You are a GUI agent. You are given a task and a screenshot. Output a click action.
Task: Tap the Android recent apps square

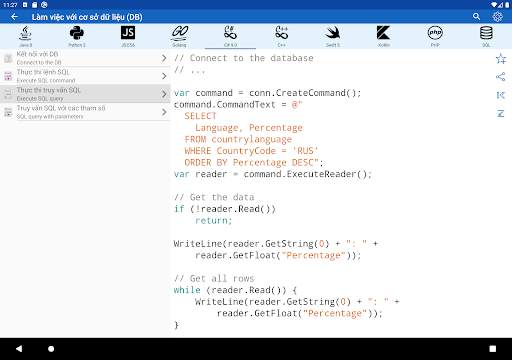(493, 349)
